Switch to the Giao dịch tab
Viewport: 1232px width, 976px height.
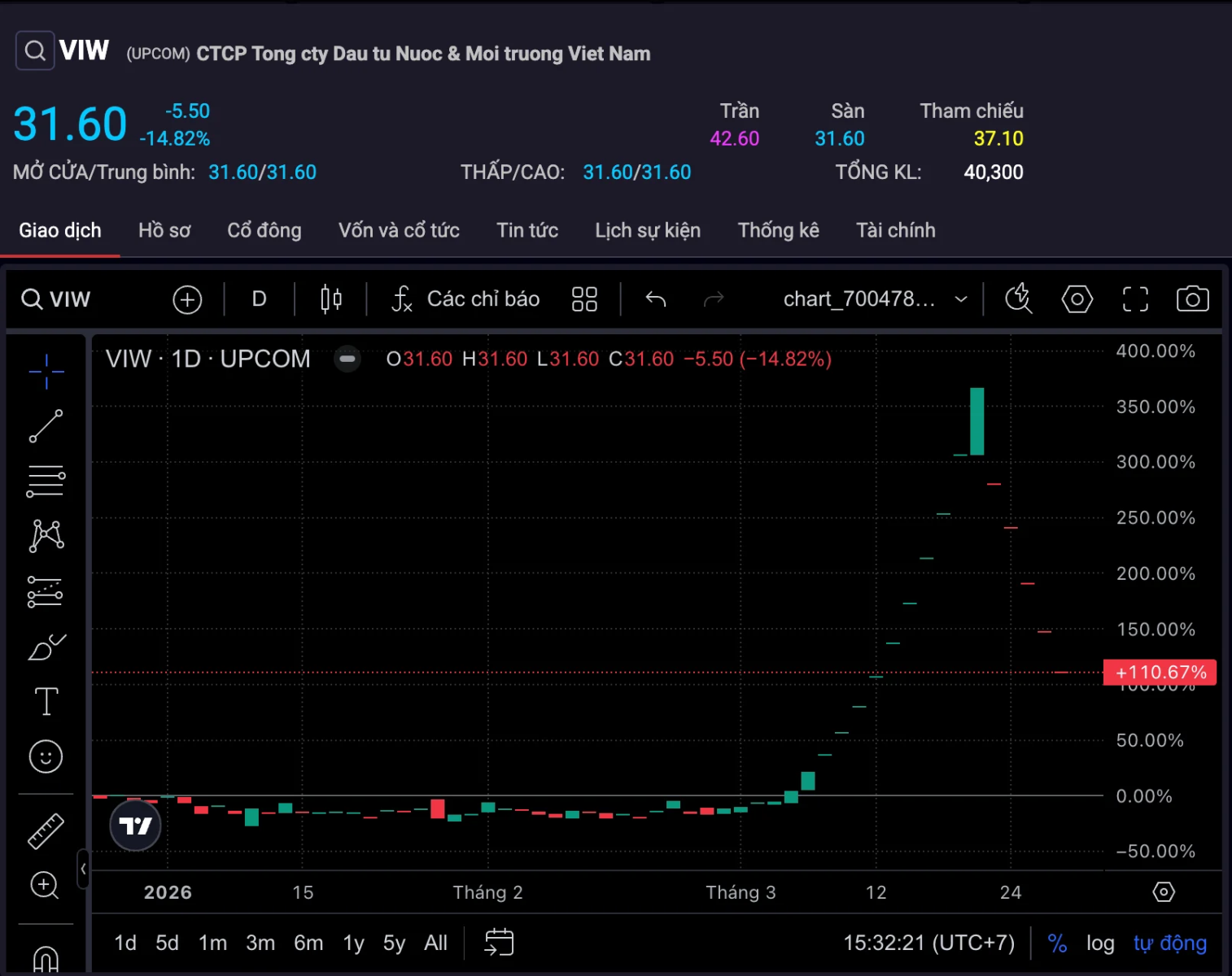[60, 231]
